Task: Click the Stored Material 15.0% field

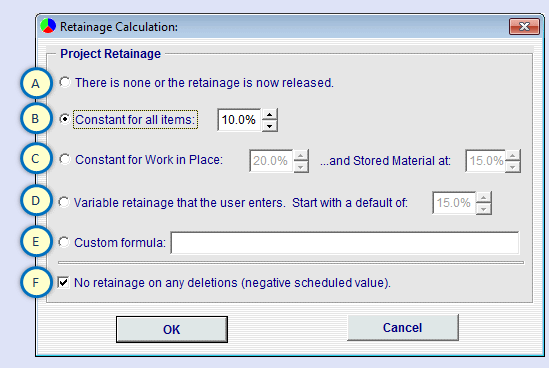Action: 485,161
